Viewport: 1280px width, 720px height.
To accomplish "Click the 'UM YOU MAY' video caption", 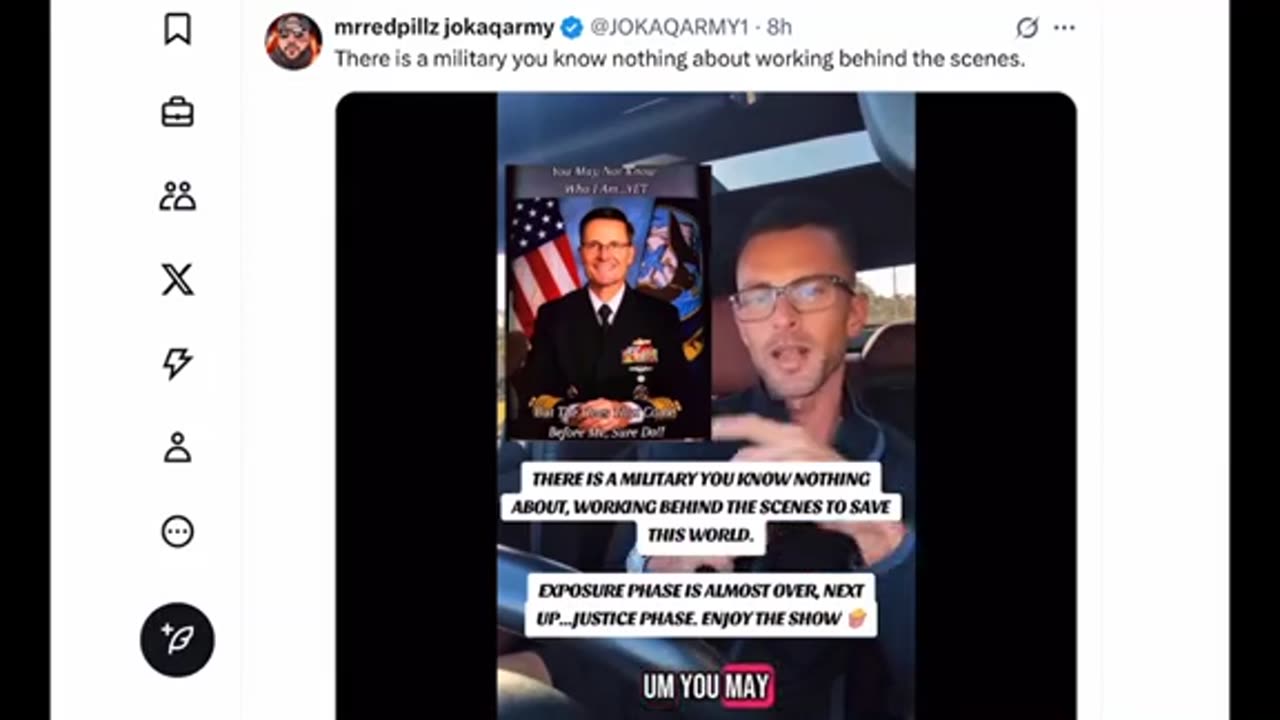I will (706, 686).
